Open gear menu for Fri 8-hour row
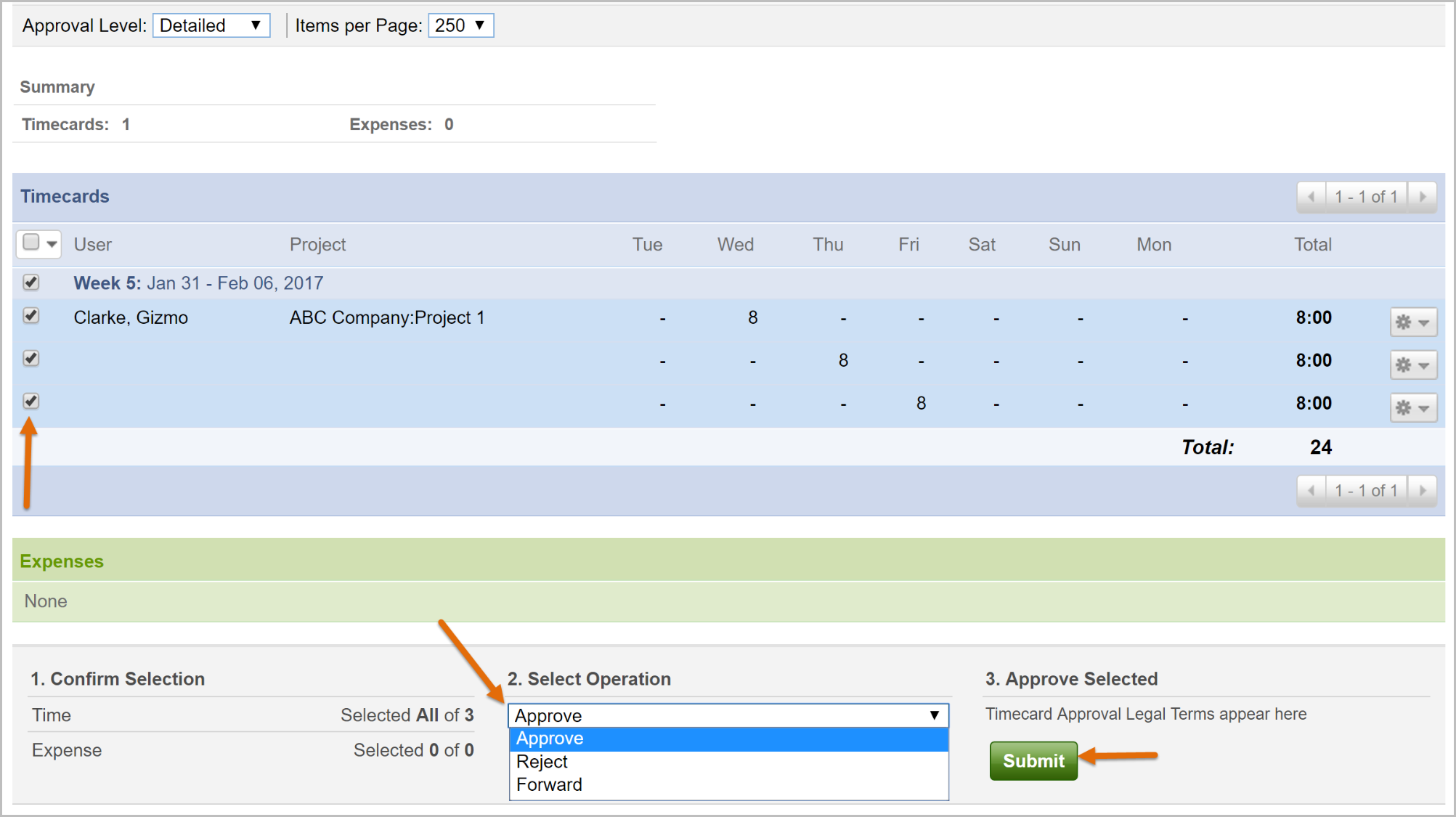The image size is (1456, 817). click(1413, 407)
